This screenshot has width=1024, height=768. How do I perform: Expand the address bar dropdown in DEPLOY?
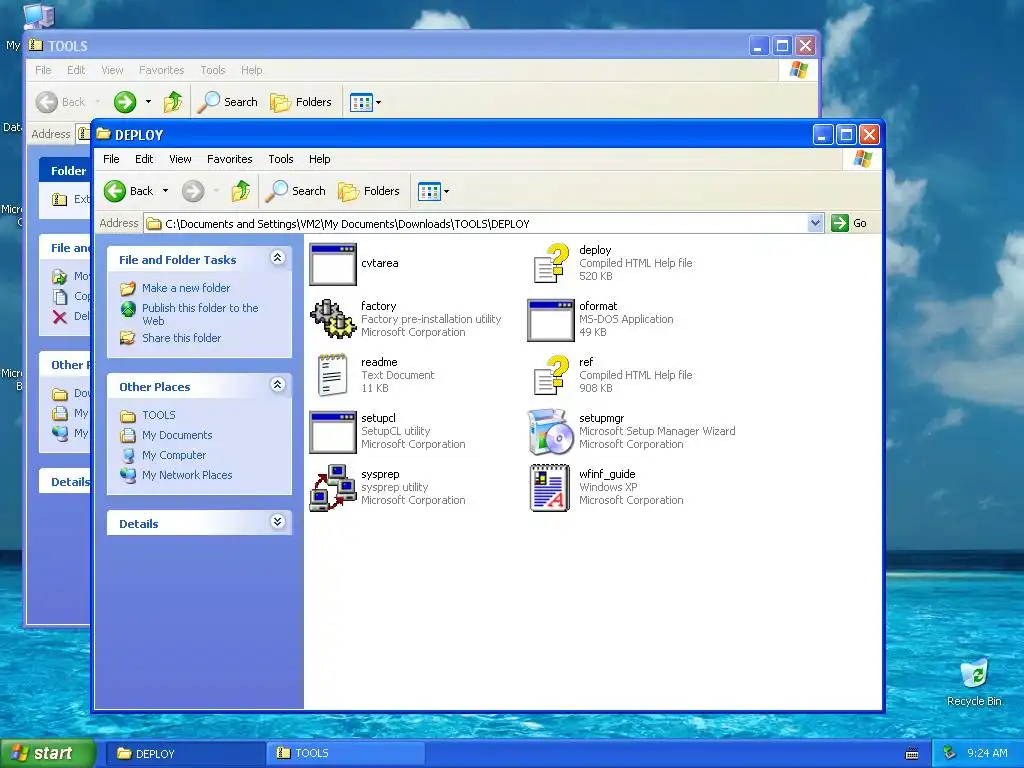pyautogui.click(x=815, y=223)
